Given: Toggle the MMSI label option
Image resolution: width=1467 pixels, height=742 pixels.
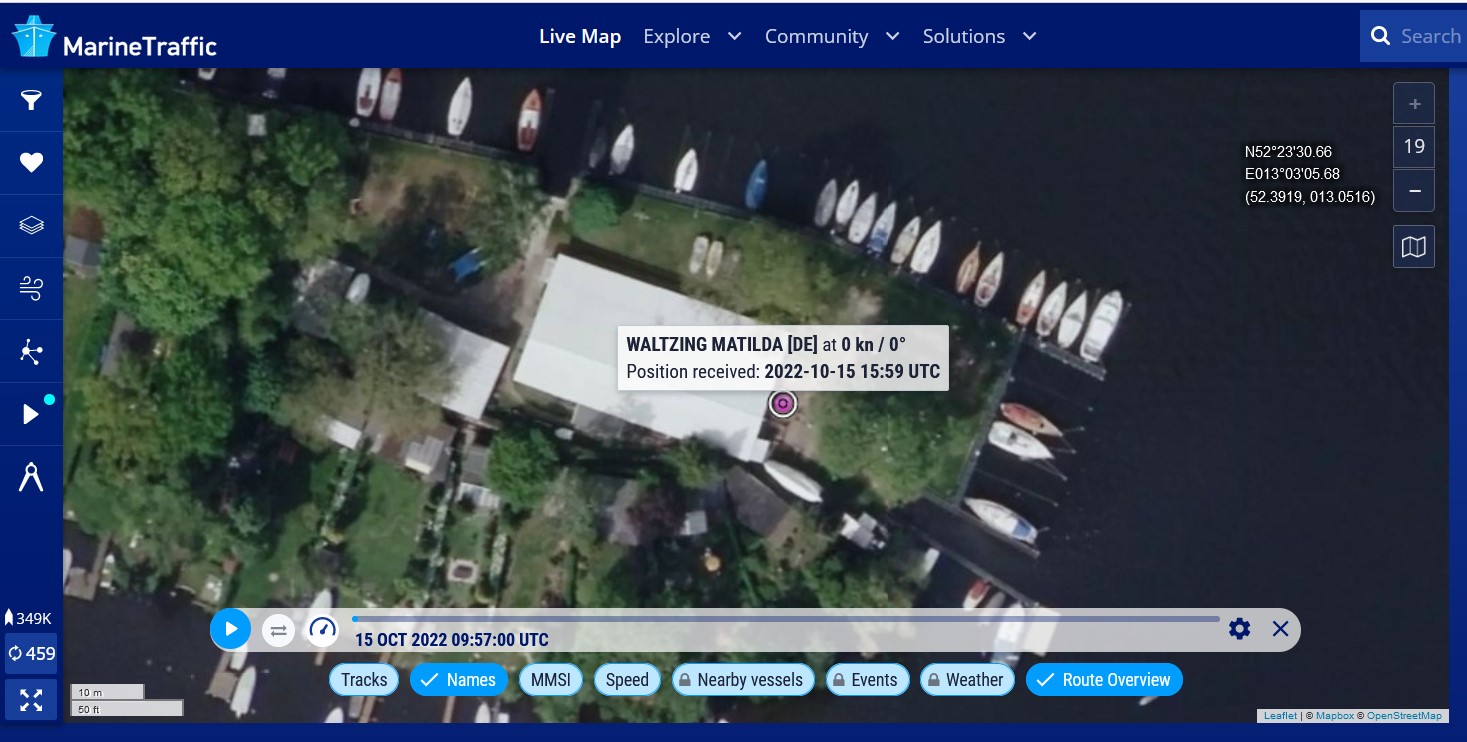Looking at the screenshot, I should 550,680.
